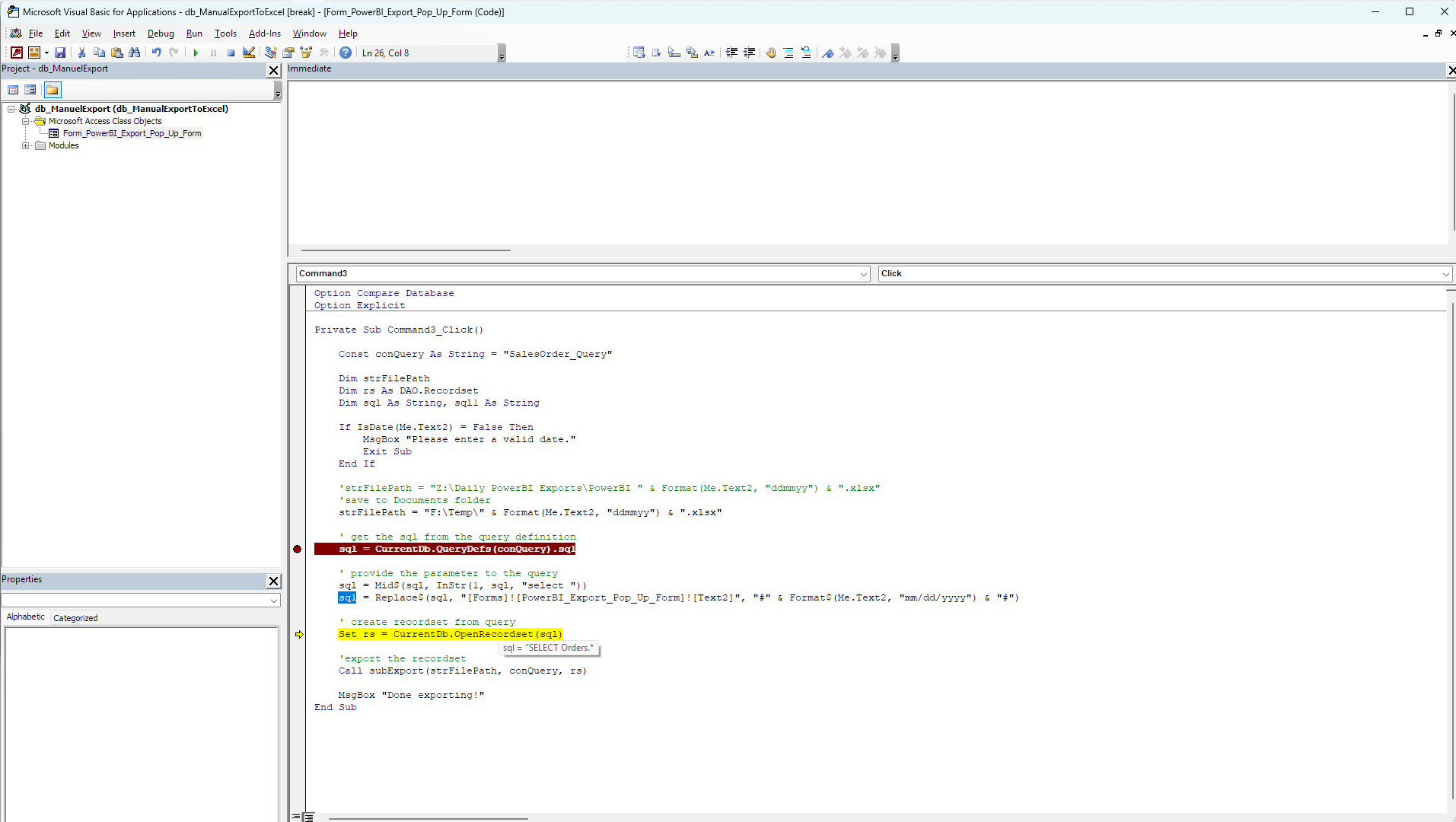The height and width of the screenshot is (822, 1456).
Task: Click the Cut scissors icon
Action: (x=81, y=53)
